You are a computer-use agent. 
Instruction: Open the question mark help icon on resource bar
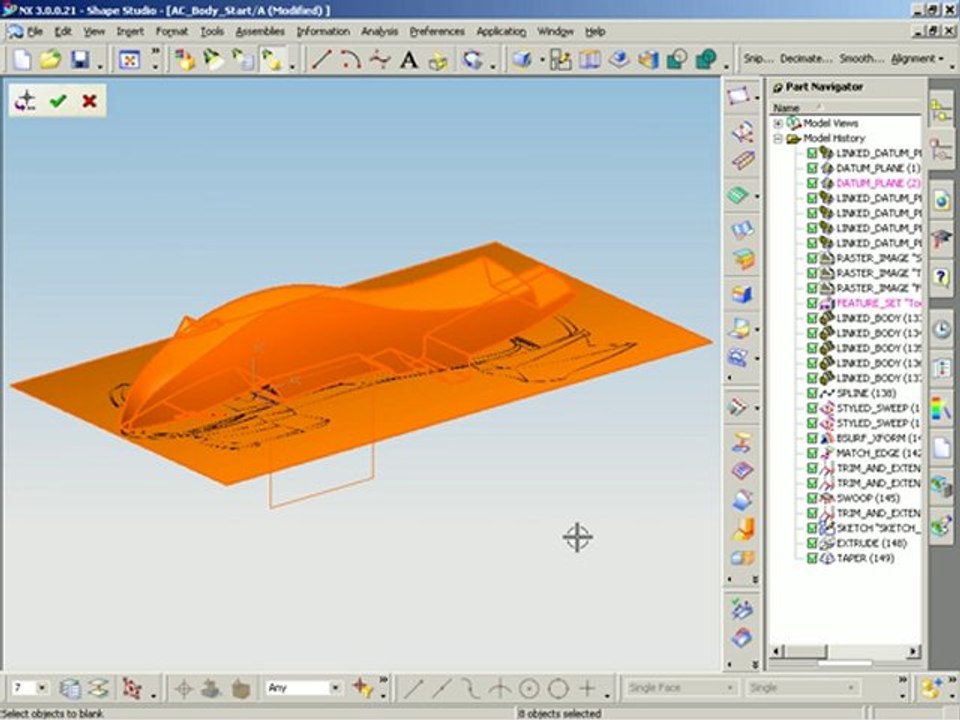[x=942, y=277]
